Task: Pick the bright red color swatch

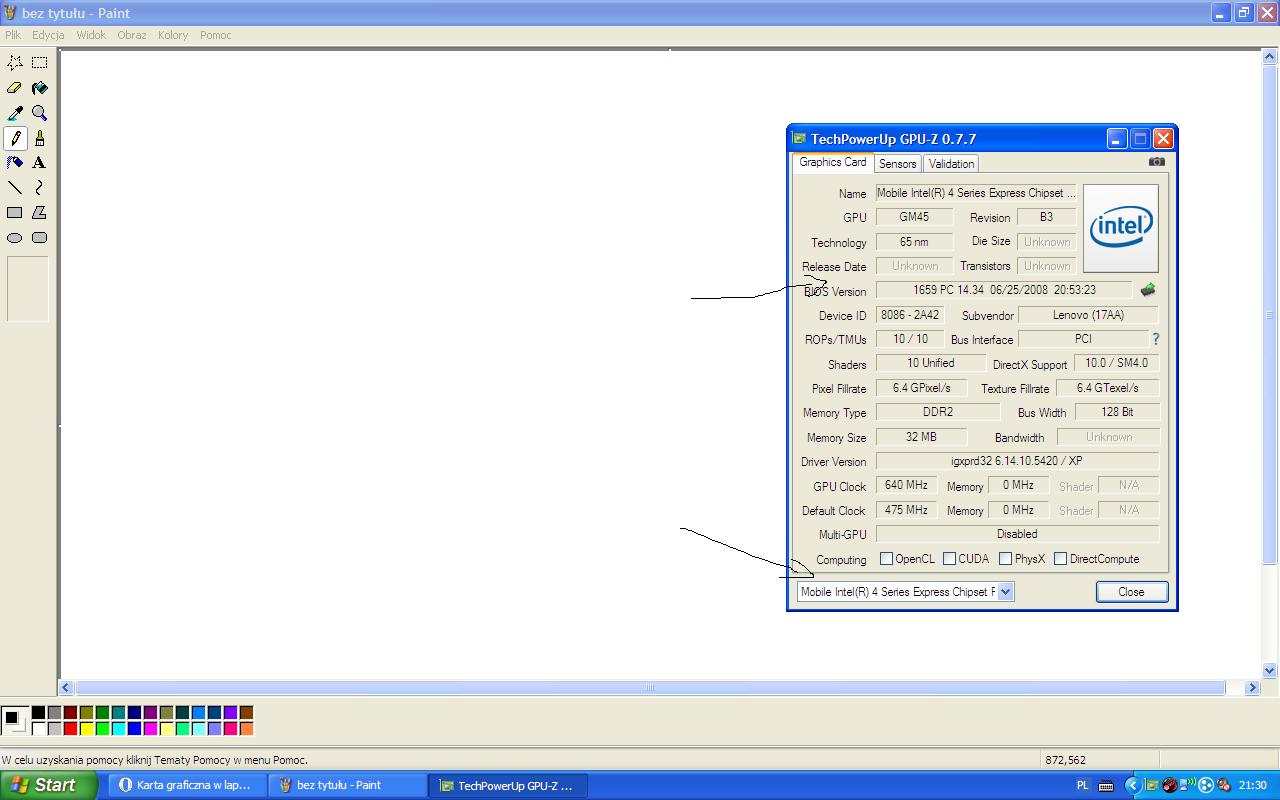Action: click(70, 728)
